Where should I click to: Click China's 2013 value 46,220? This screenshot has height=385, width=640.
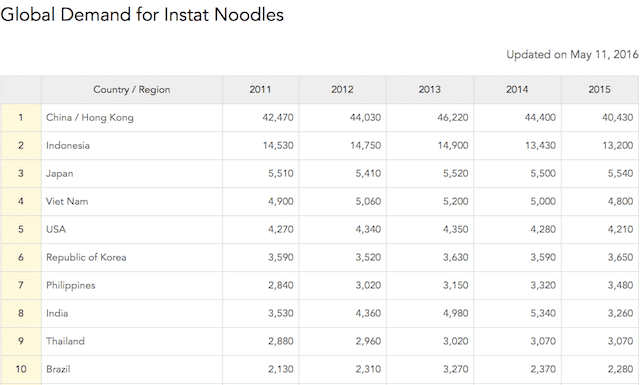(x=453, y=118)
